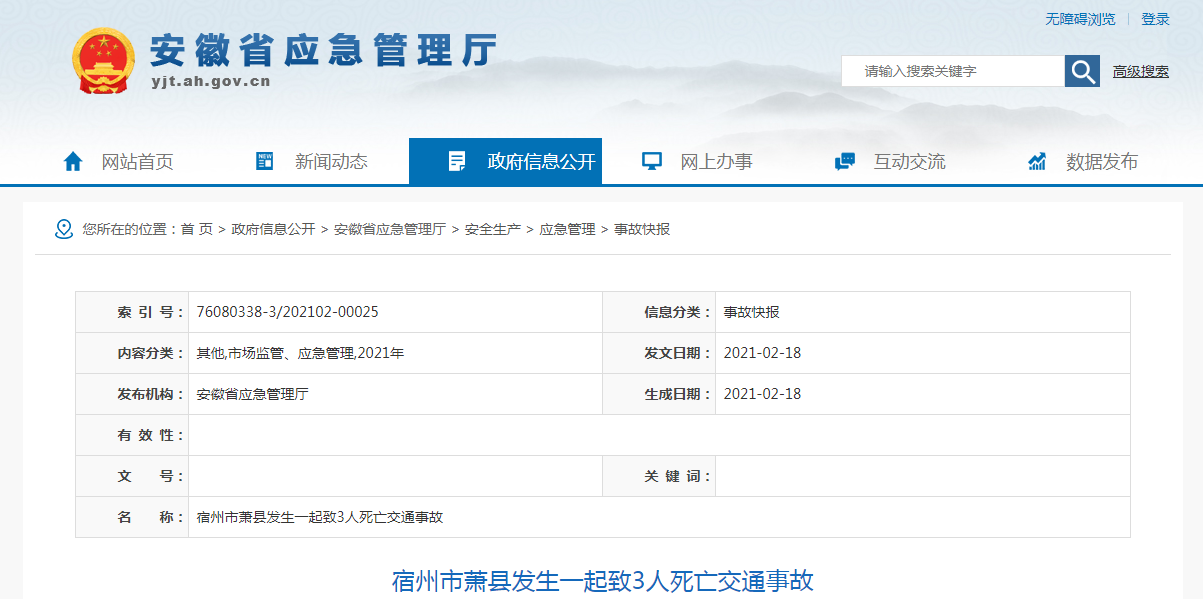The height and width of the screenshot is (599, 1203).
Task: Click breadcrumb link 首 页
Action: [196, 229]
